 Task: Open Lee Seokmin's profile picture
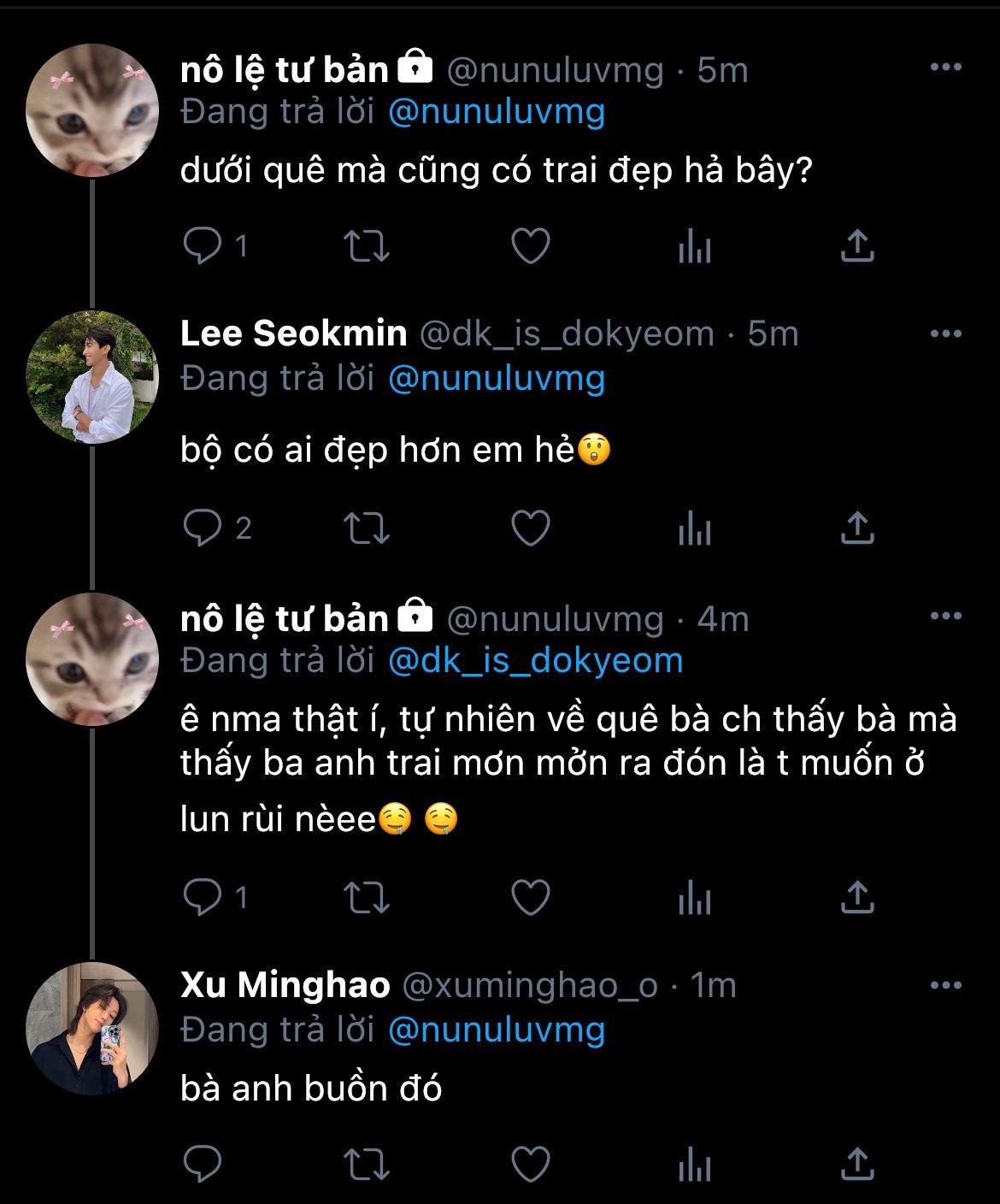click(92, 377)
